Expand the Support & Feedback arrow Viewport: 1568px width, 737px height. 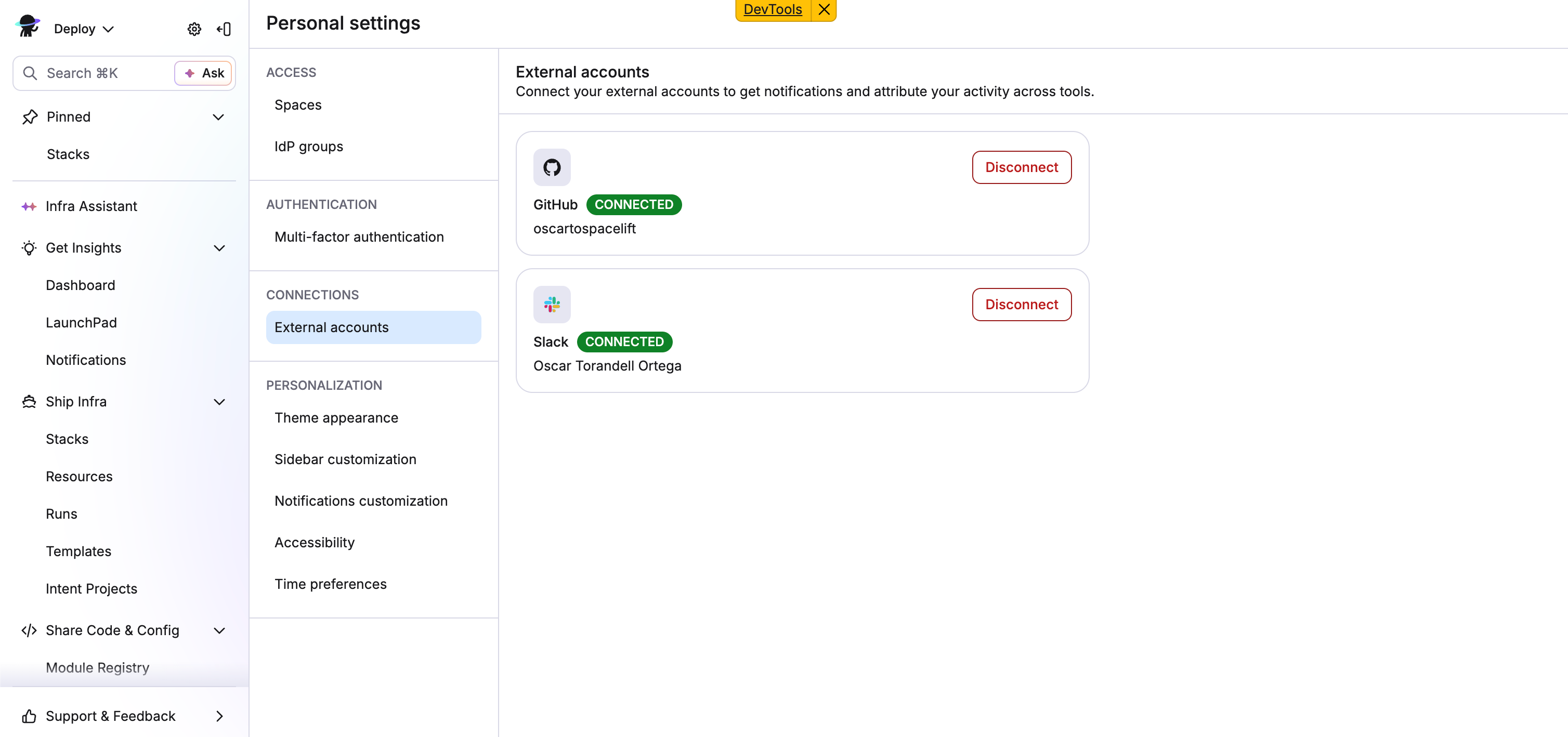pos(219,716)
